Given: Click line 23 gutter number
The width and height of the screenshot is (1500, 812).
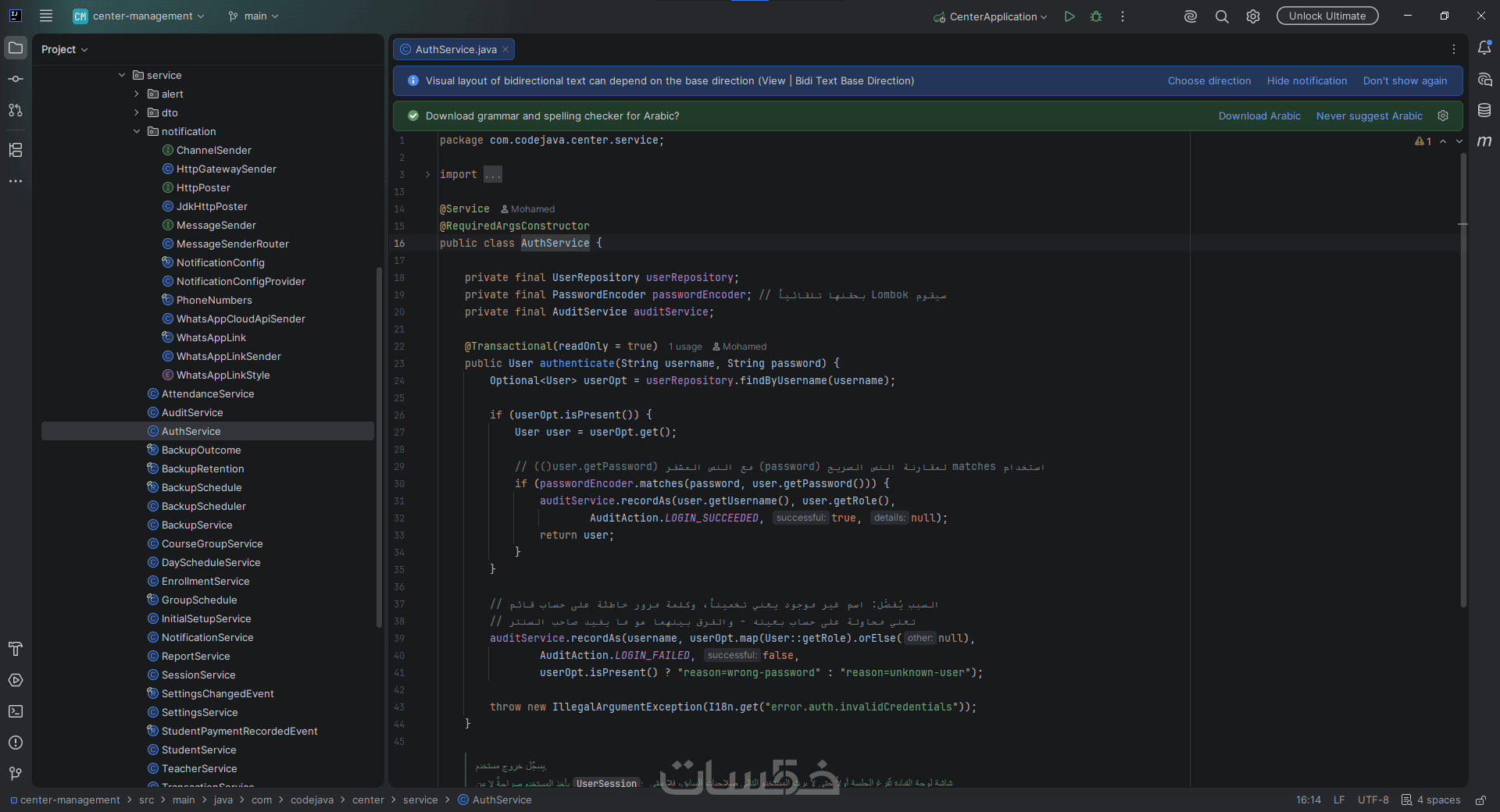Looking at the screenshot, I should [x=399, y=364].
